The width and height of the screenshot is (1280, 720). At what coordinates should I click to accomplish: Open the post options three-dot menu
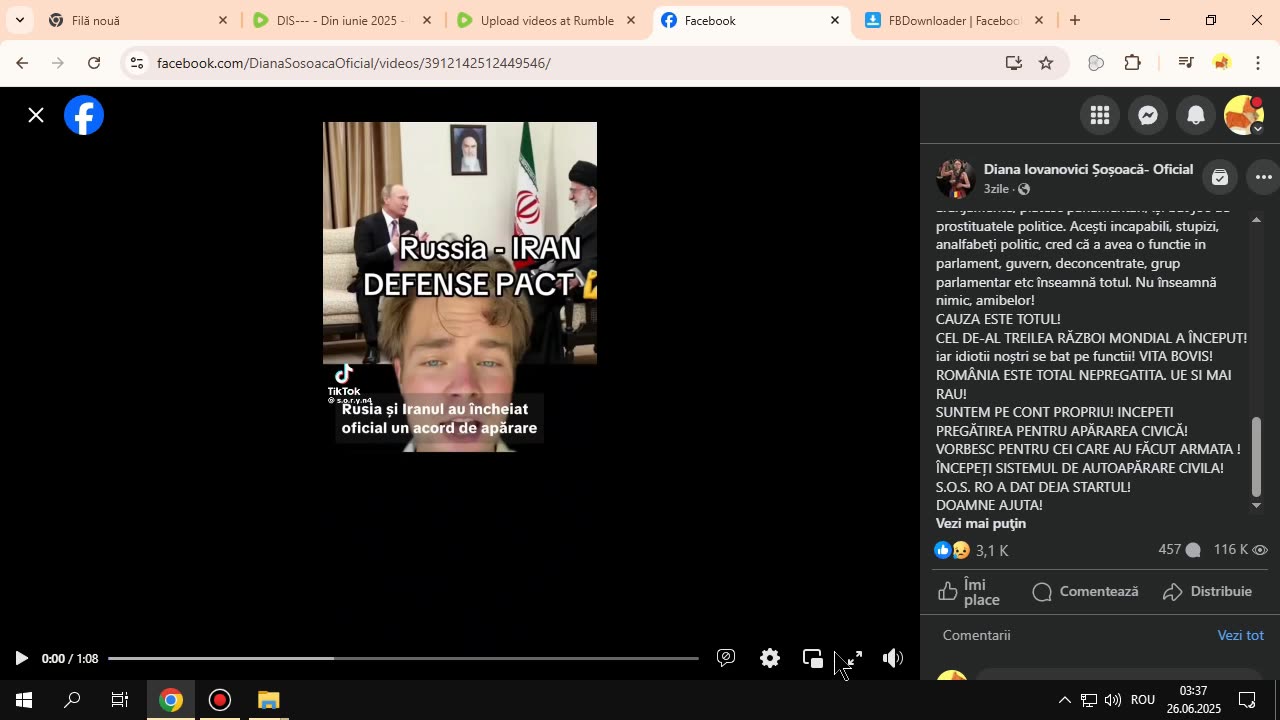pos(1264,177)
